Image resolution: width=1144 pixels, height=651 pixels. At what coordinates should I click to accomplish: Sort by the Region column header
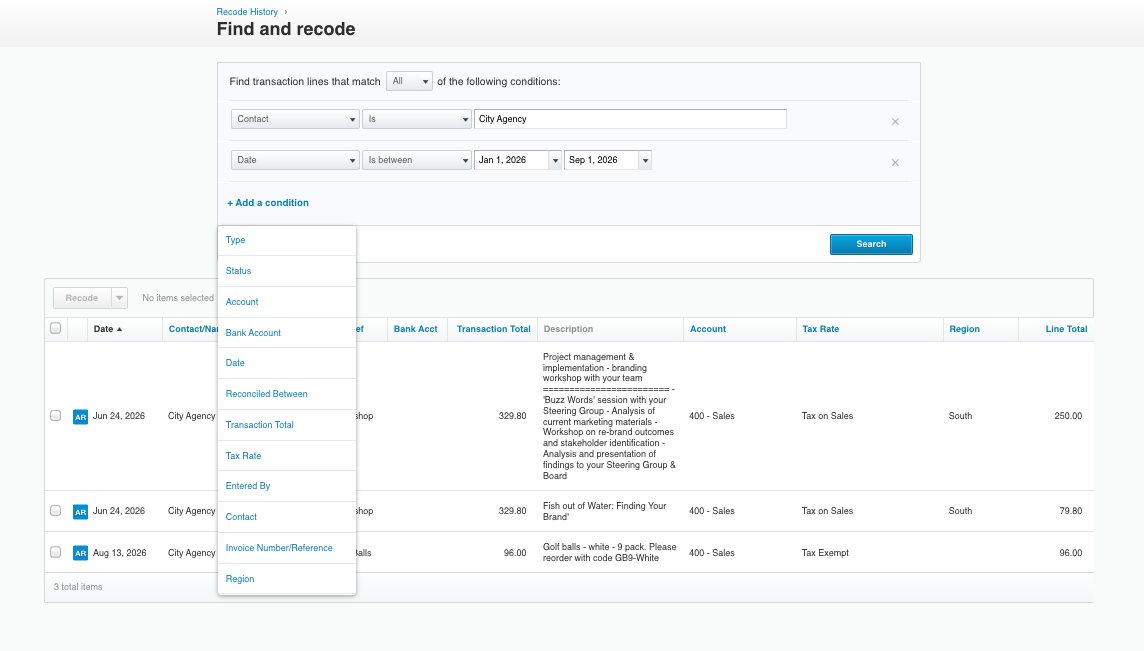pyautogui.click(x=965, y=329)
